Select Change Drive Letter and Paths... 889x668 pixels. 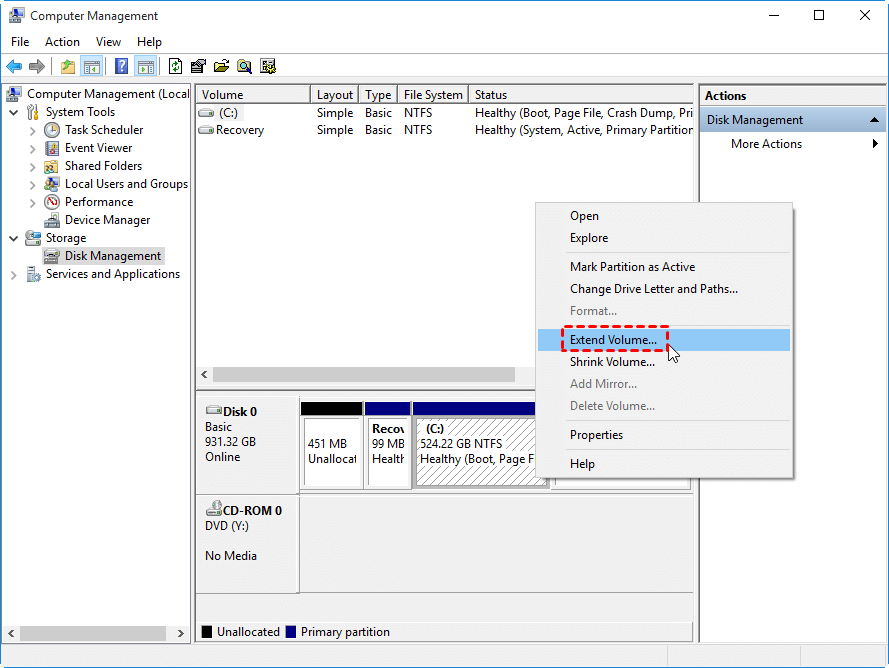tap(663, 289)
